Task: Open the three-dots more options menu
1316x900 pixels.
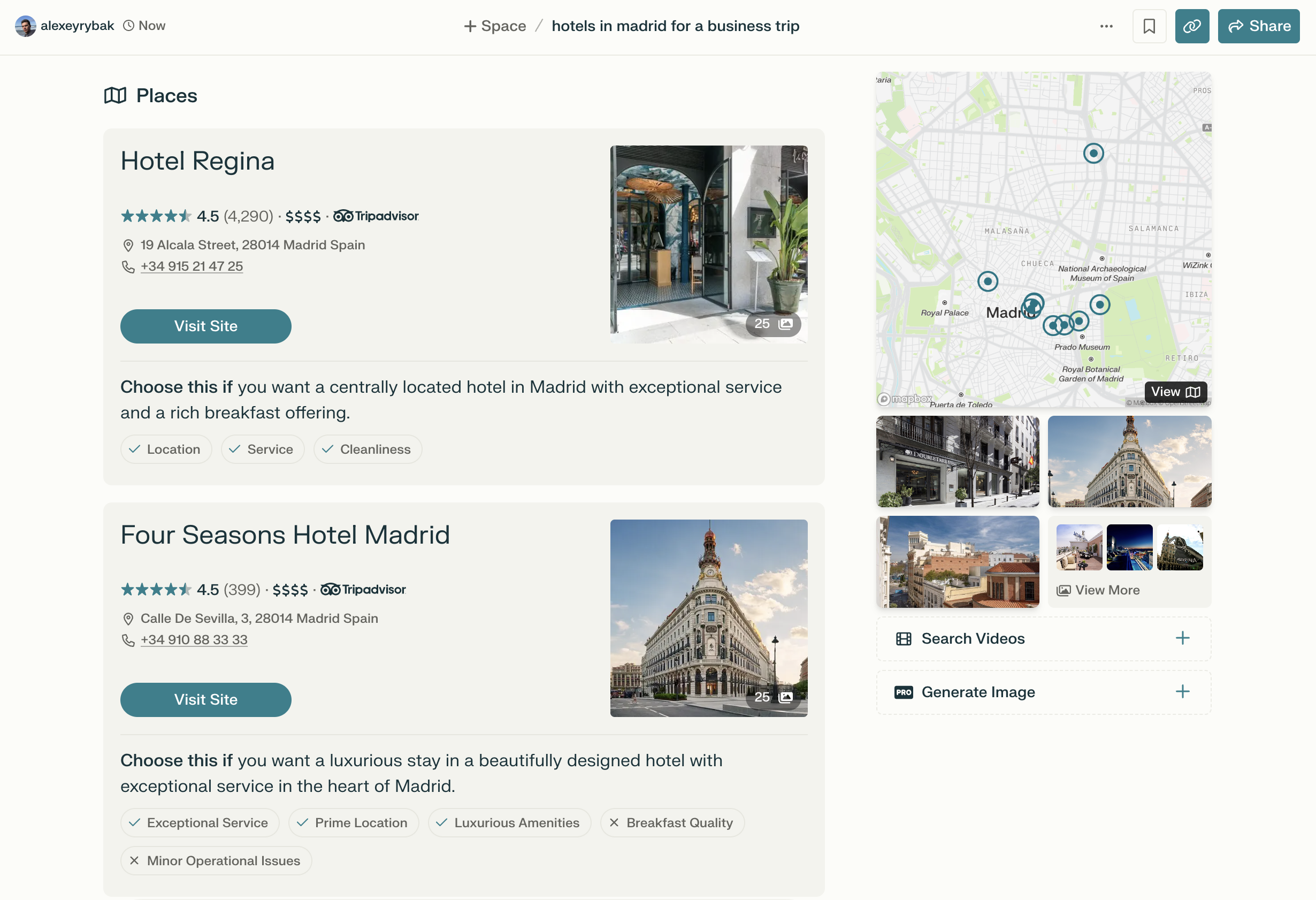Action: (x=1106, y=26)
